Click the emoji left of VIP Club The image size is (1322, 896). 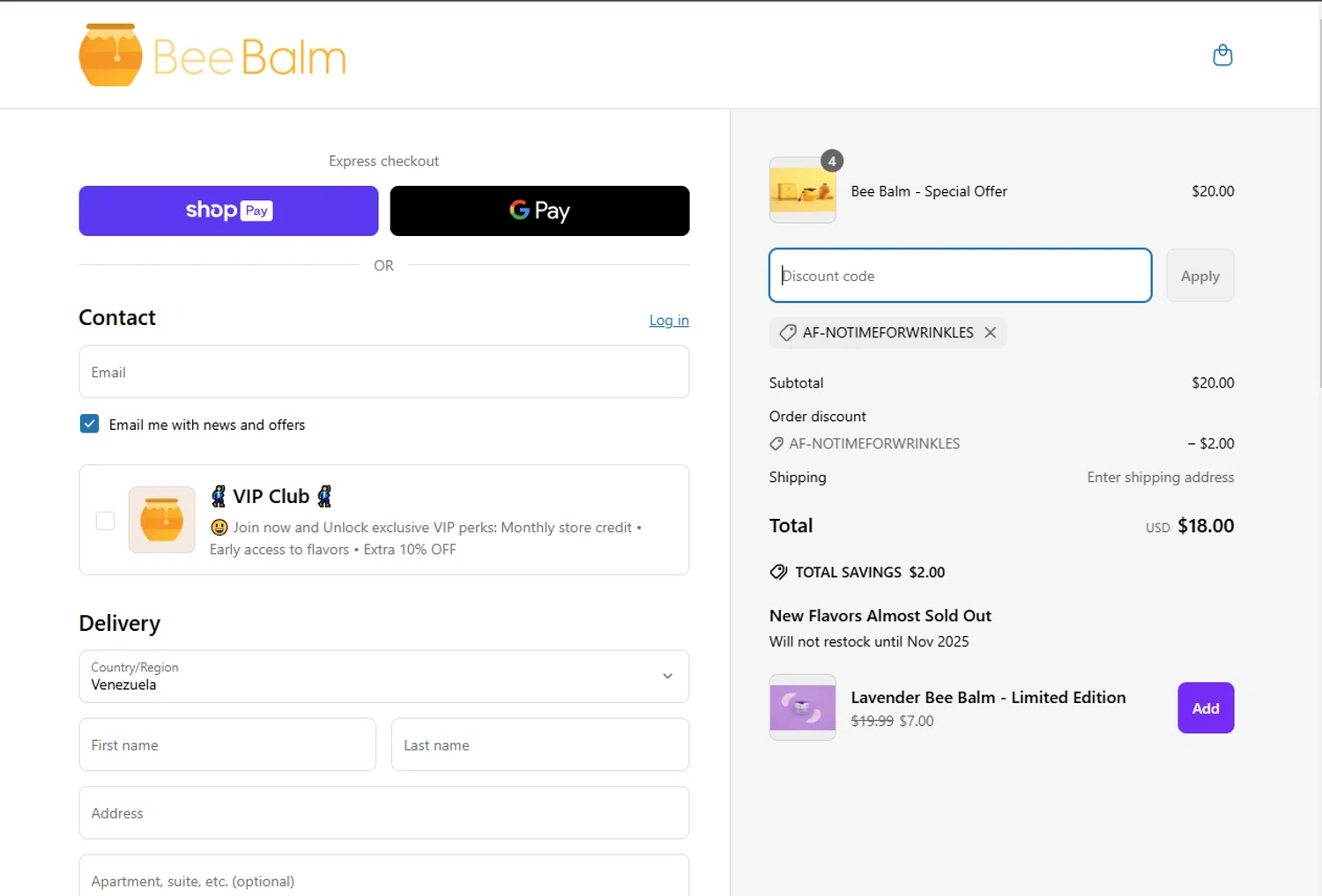[x=219, y=496]
